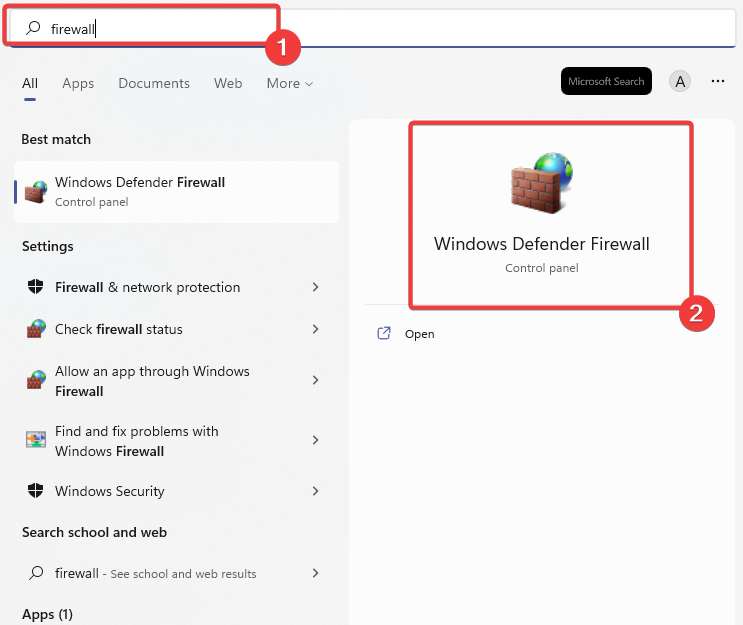Click Open in the preview pane

point(419,334)
